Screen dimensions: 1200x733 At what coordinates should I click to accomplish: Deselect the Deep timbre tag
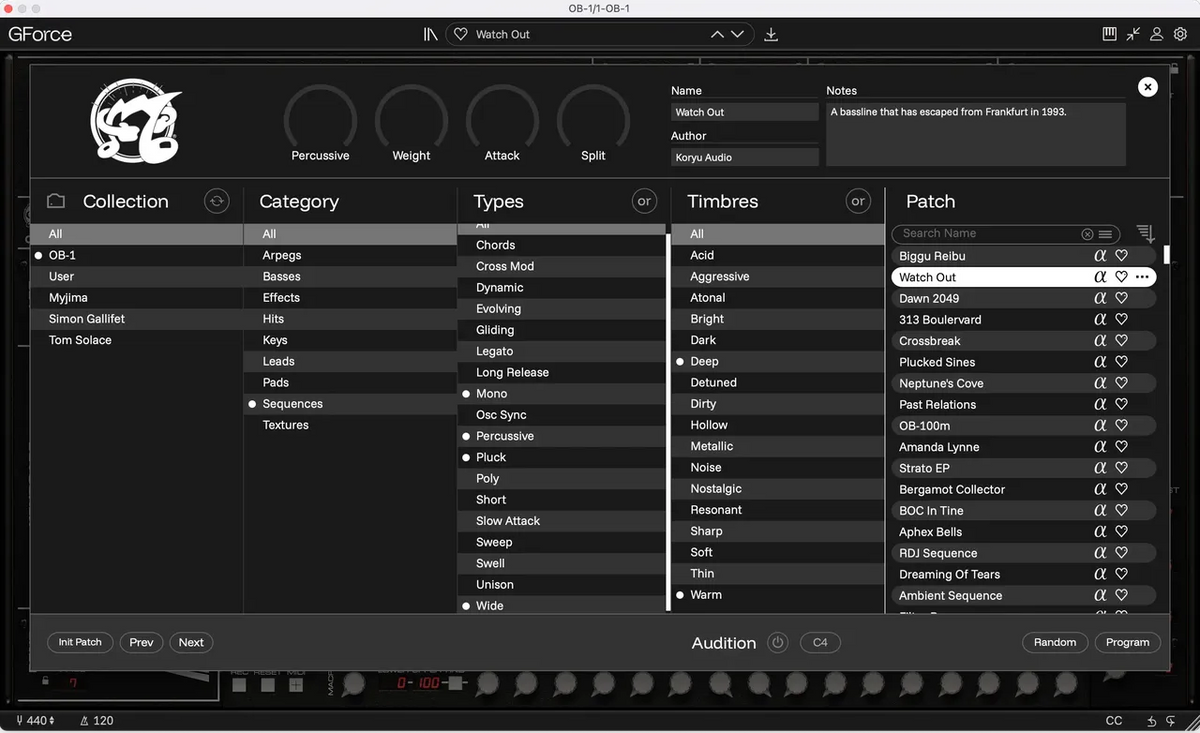click(x=777, y=362)
